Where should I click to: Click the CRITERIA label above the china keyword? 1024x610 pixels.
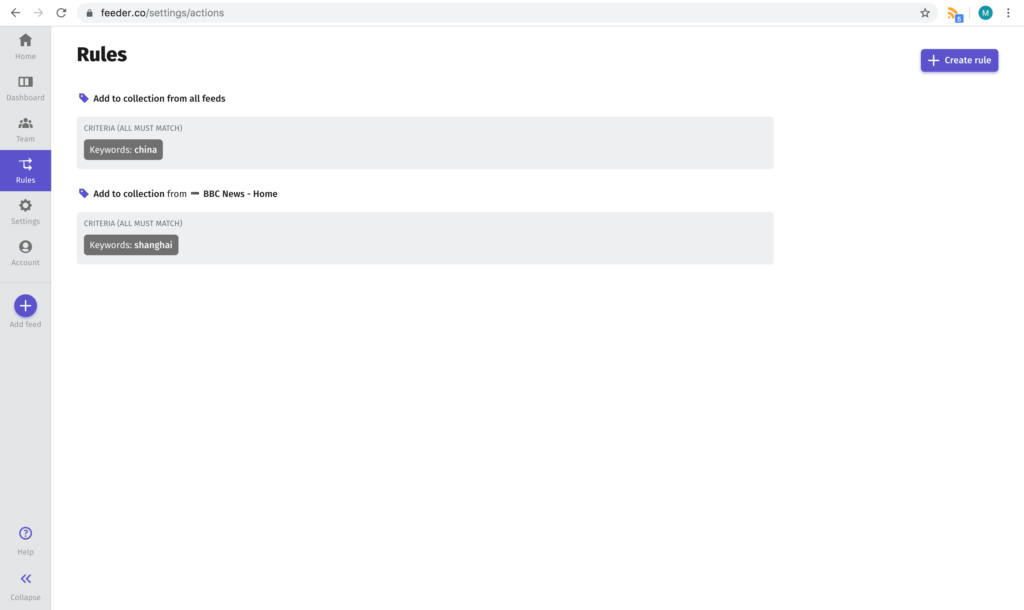pos(133,128)
